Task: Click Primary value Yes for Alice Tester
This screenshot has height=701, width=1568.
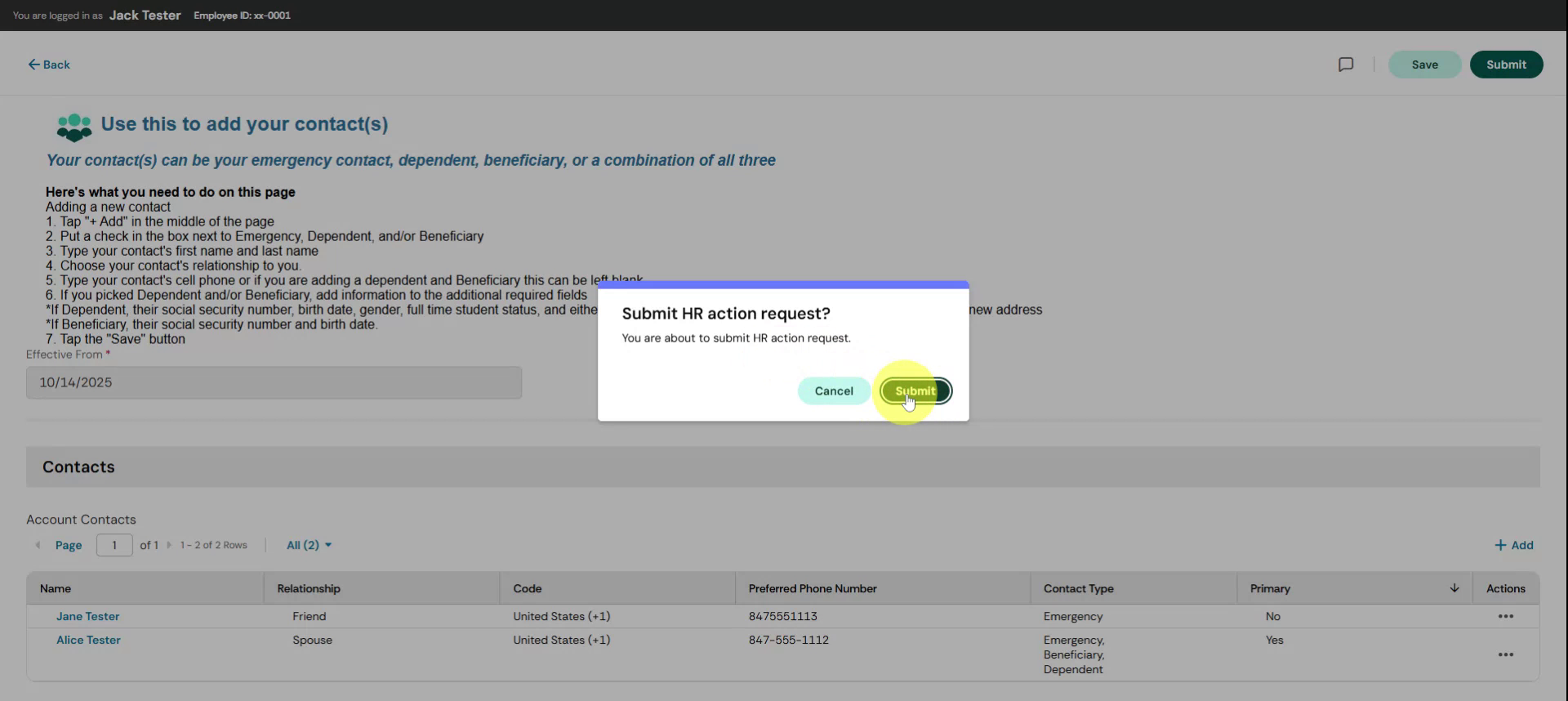Action: (1274, 640)
